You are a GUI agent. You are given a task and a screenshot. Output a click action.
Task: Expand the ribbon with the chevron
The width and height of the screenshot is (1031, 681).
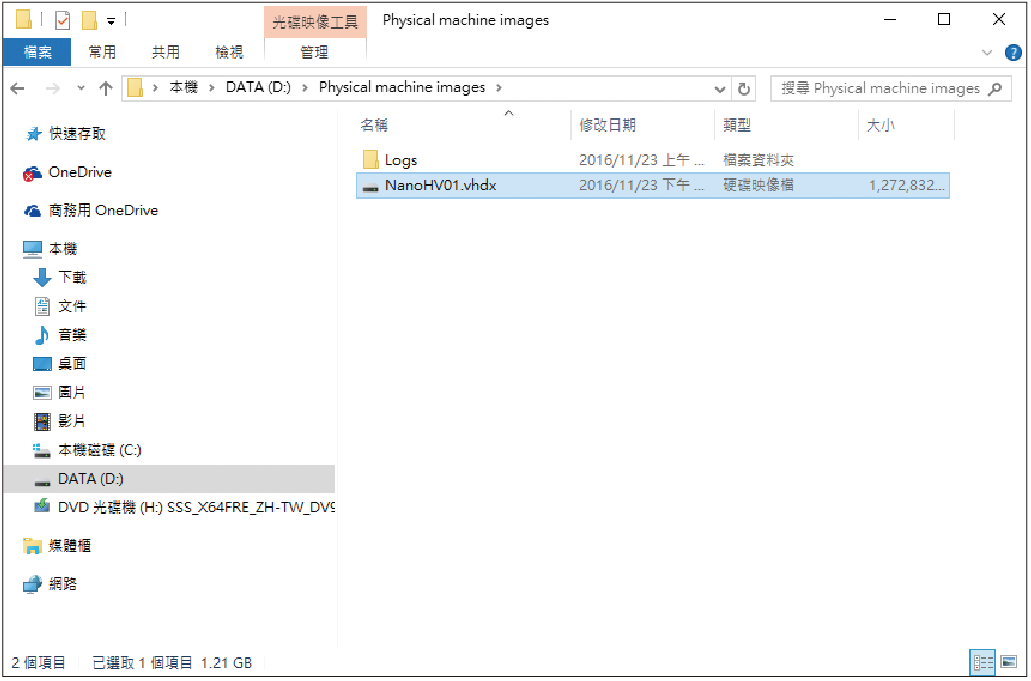(987, 53)
